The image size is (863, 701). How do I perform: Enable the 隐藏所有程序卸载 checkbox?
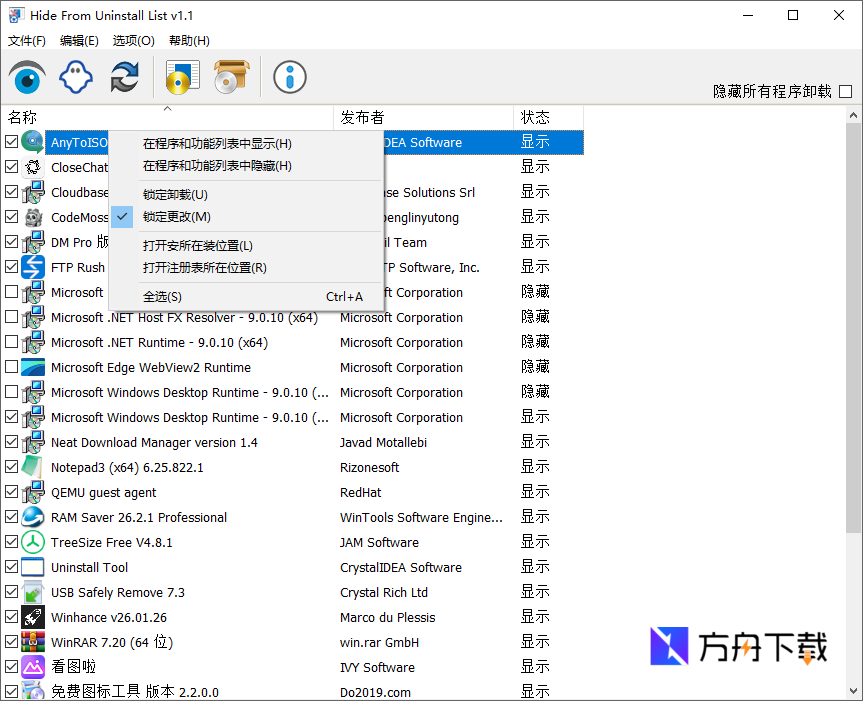[x=845, y=90]
